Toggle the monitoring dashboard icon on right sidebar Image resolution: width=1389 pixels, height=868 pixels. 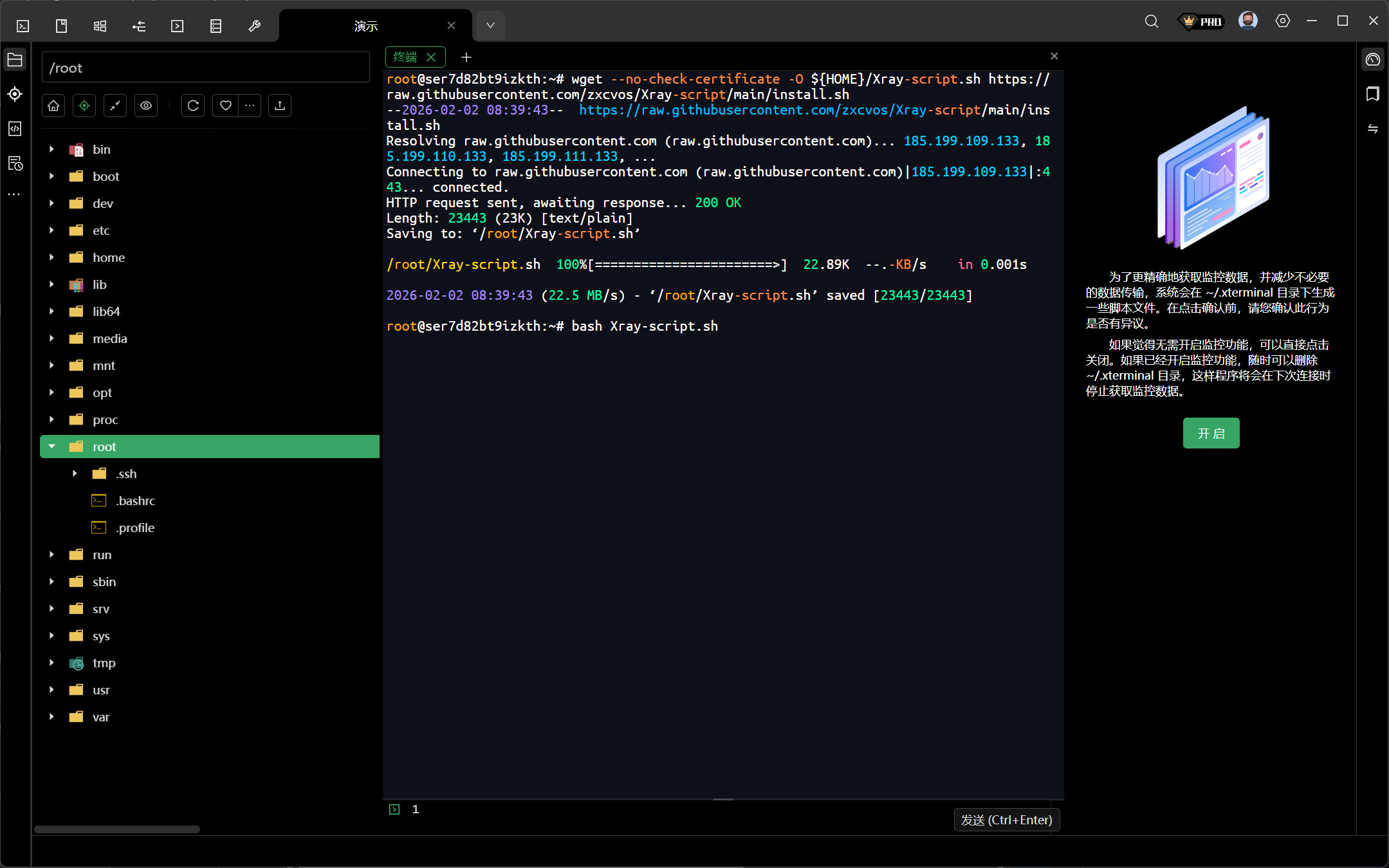tap(1372, 60)
